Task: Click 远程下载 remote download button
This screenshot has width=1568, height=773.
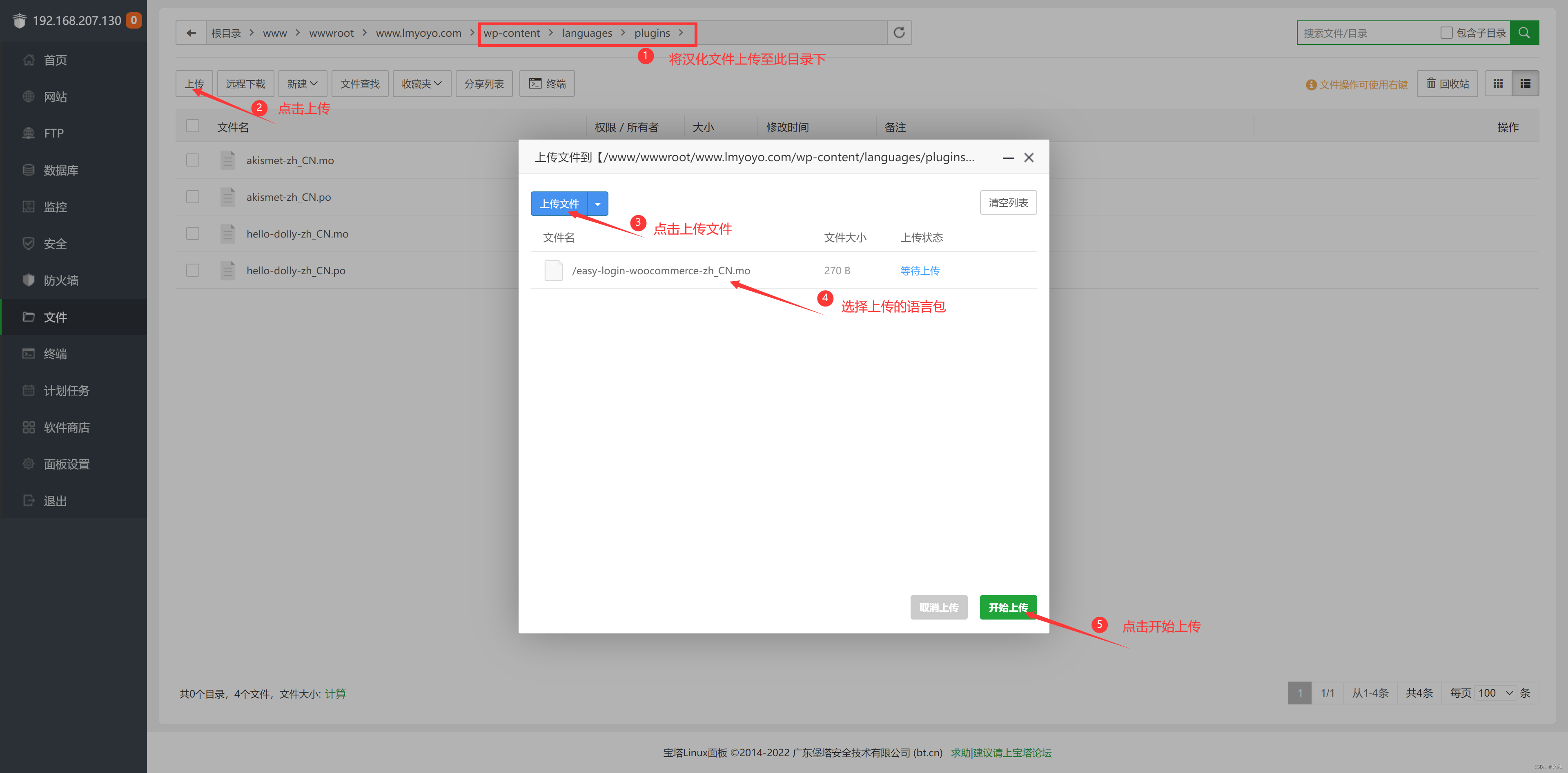Action: 245,84
